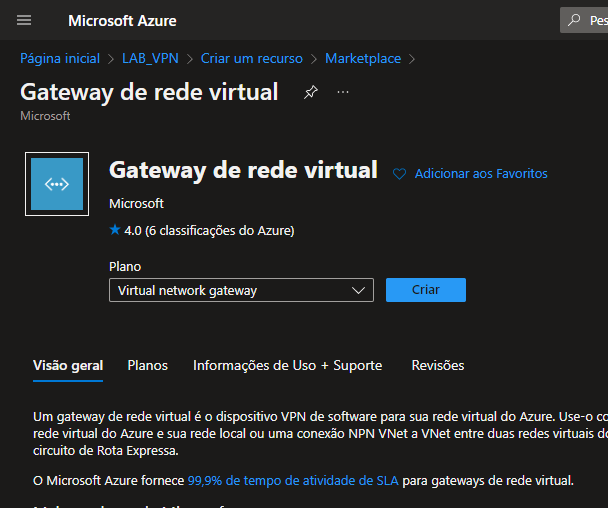Go to Página inicial breadcrumb
Viewport: 608px width, 508px height.
(60, 59)
